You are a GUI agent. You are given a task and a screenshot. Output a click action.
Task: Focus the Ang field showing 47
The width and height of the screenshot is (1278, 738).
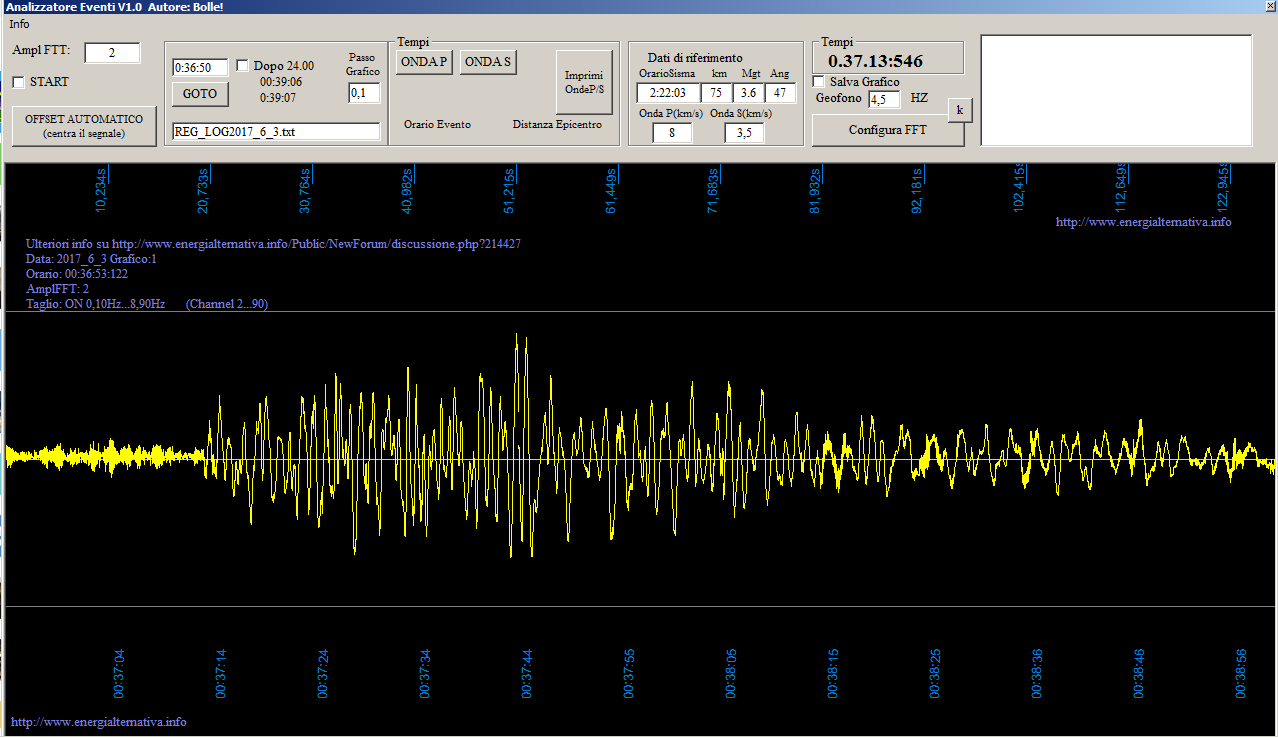(x=780, y=93)
